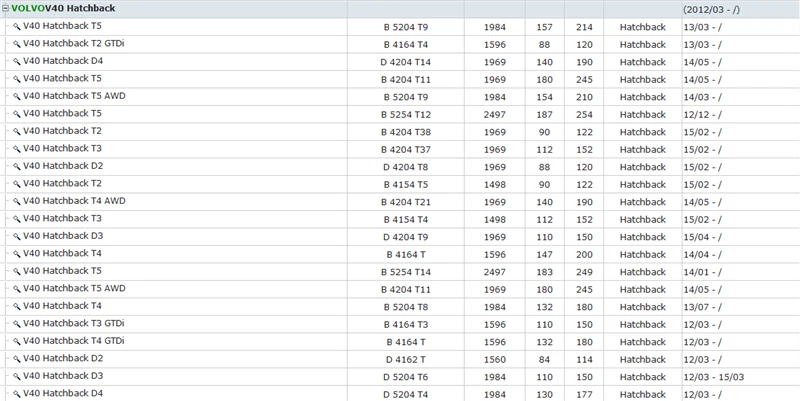Click magnifier icon for T5 AWD 154 kW row
Viewport: 800px width, 401px height.
point(17,97)
